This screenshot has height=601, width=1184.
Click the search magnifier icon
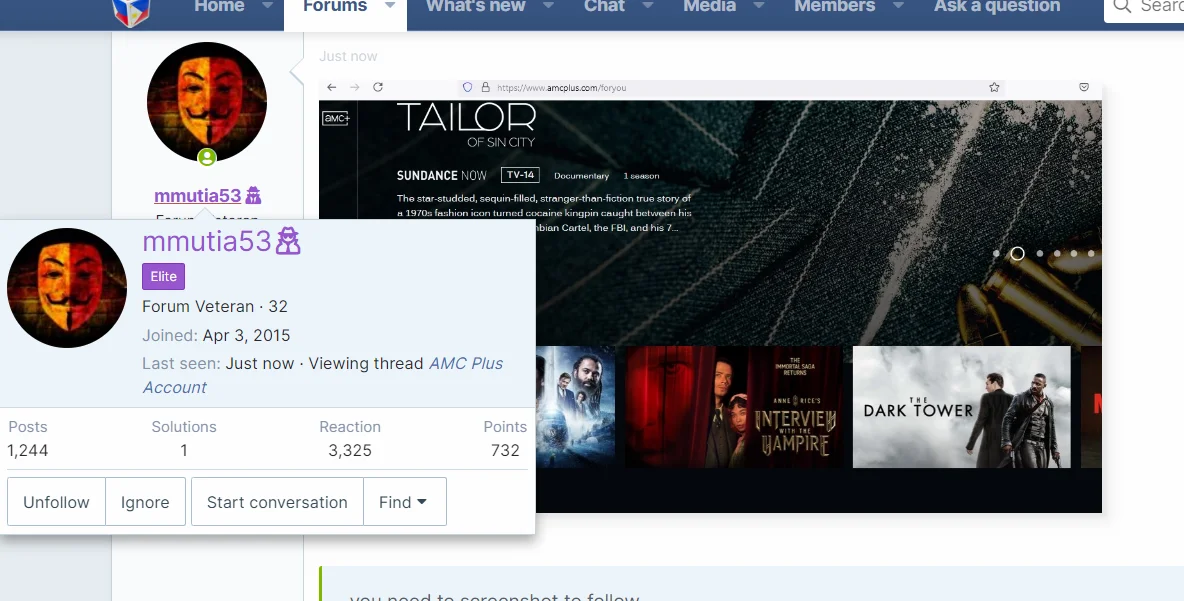coord(1122,7)
